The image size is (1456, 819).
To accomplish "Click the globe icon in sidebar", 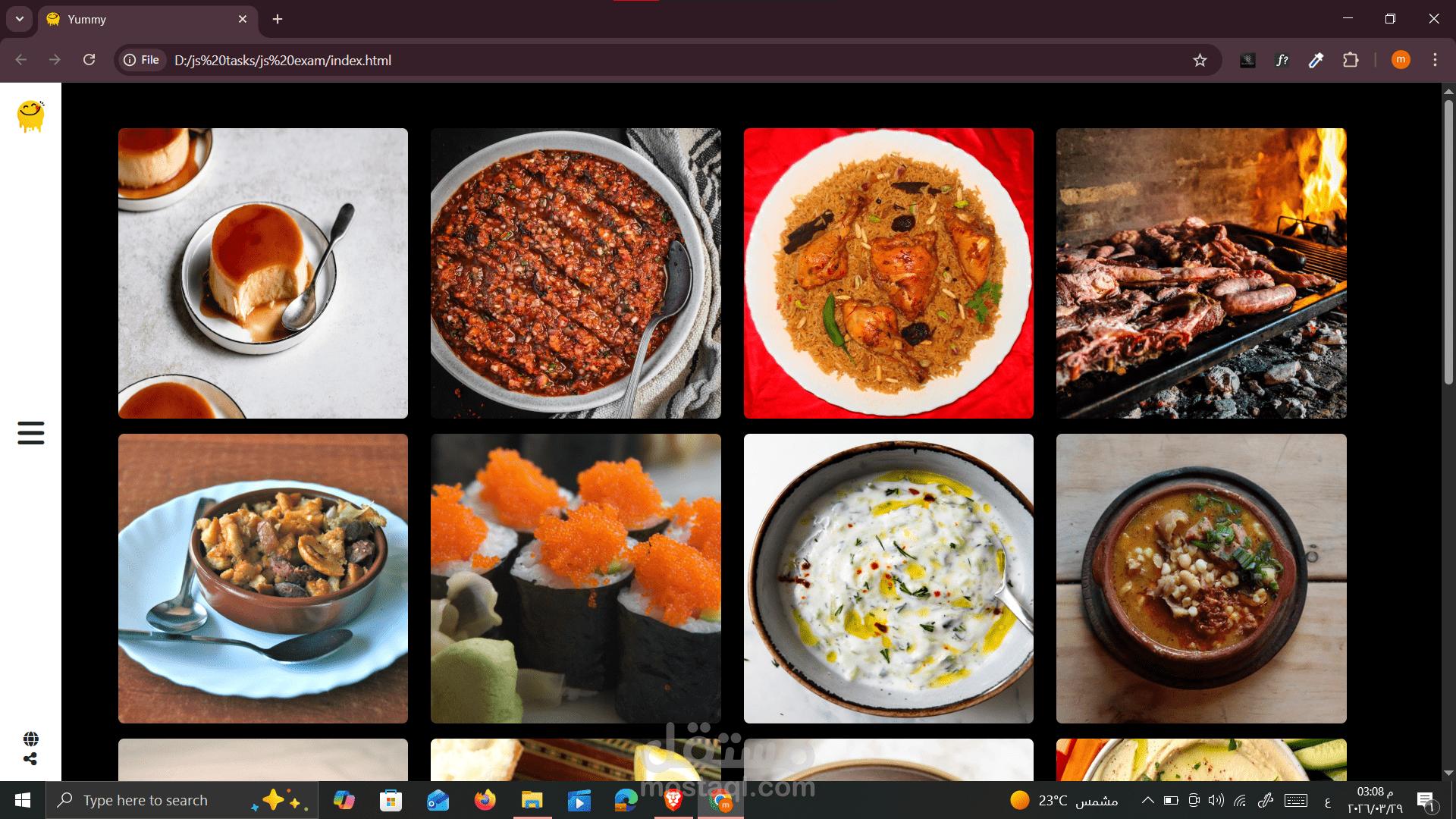I will (30, 739).
